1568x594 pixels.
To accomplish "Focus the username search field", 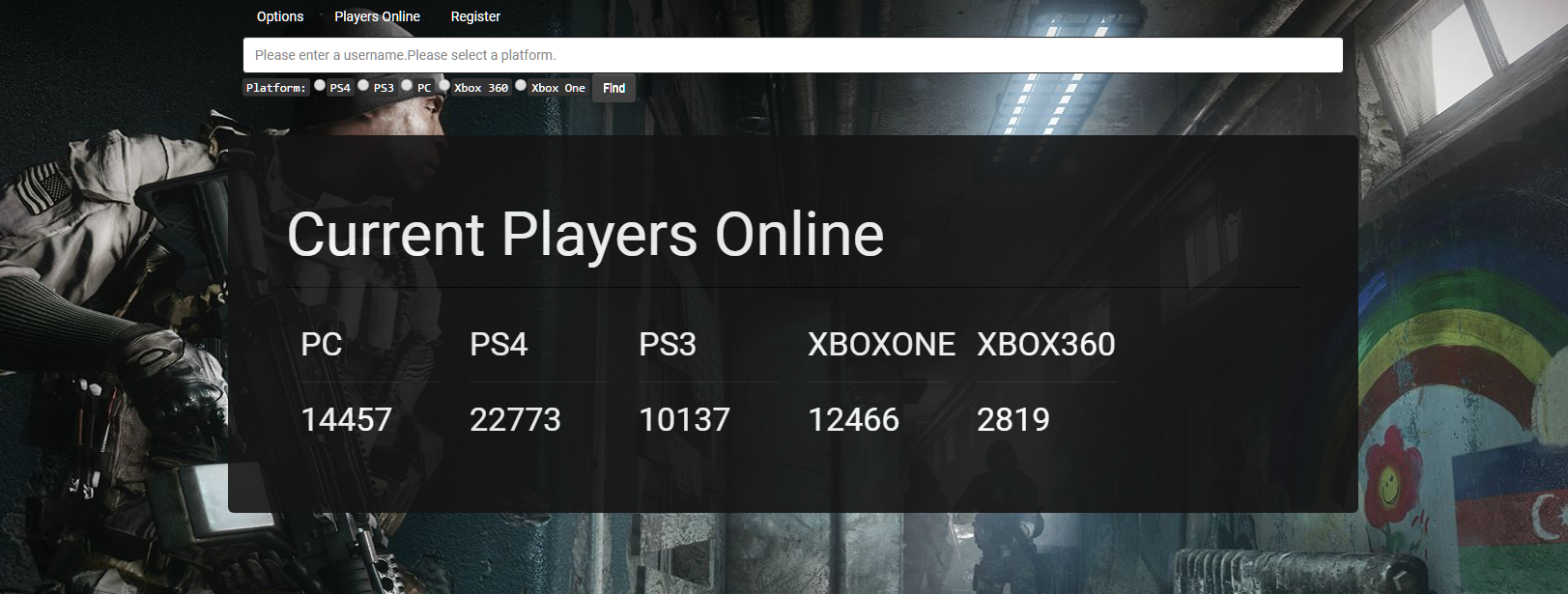I will [792, 55].
